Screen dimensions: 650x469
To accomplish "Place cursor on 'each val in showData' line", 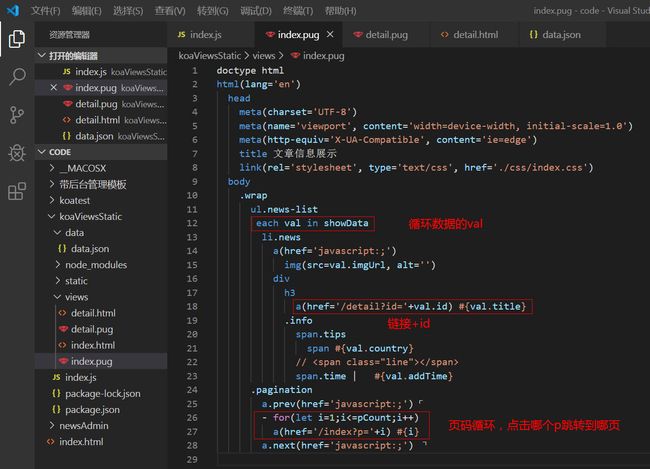I will (x=312, y=223).
